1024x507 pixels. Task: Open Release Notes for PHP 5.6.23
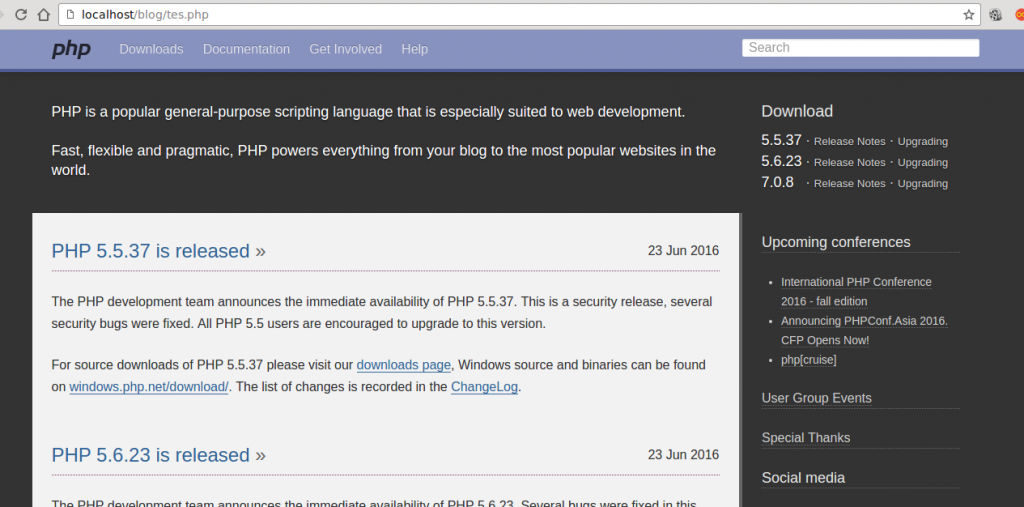[849, 163]
